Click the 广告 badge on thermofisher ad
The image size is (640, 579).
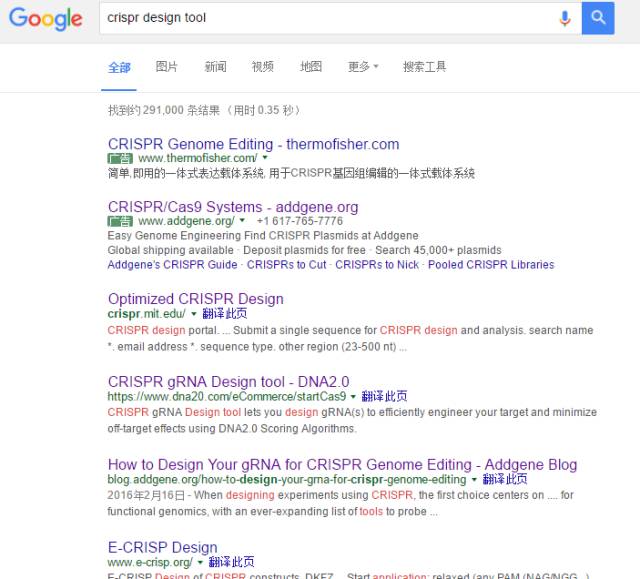click(x=120, y=158)
